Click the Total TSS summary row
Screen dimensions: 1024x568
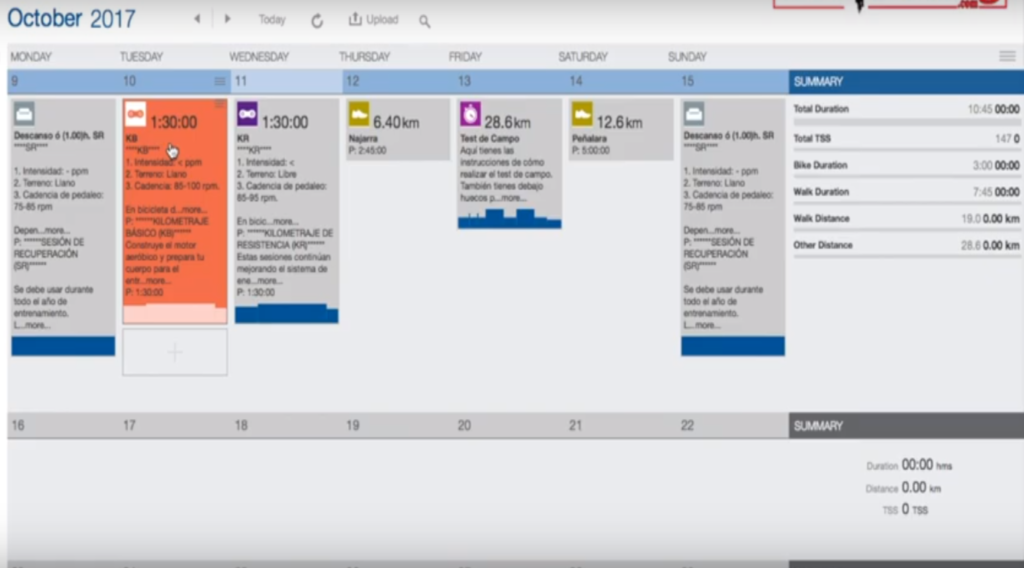(906, 138)
